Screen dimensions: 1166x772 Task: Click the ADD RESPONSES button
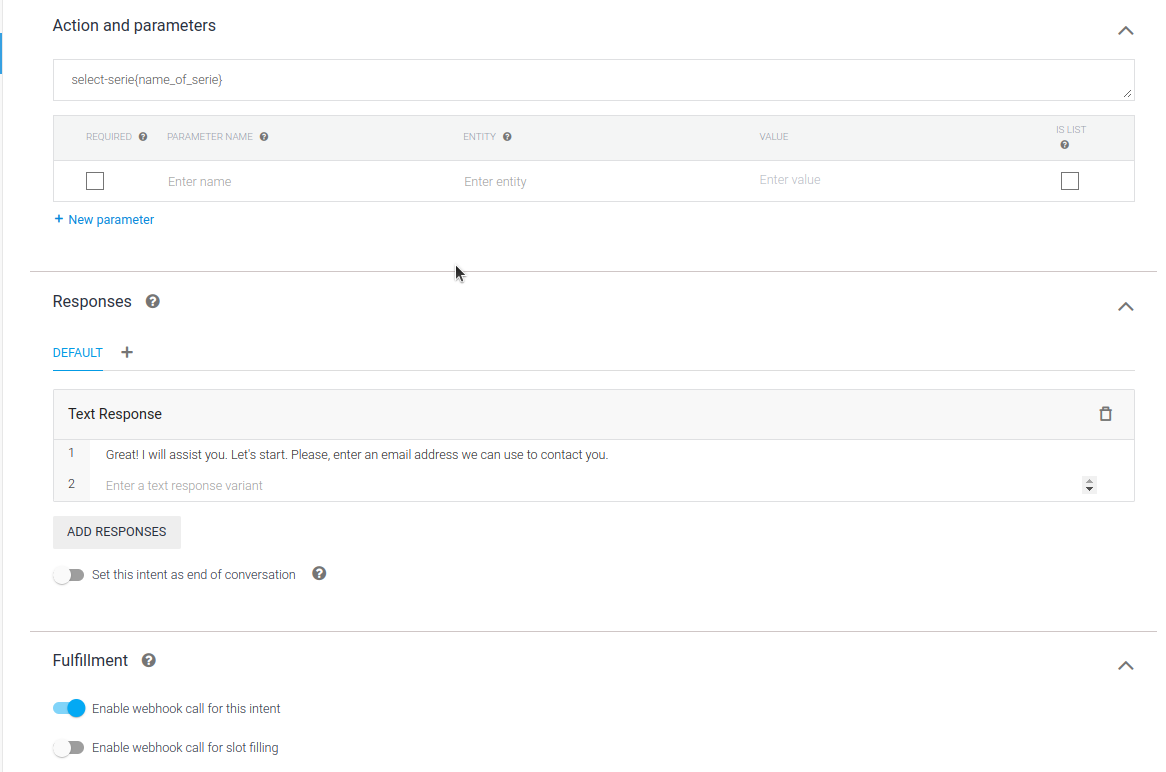116,532
